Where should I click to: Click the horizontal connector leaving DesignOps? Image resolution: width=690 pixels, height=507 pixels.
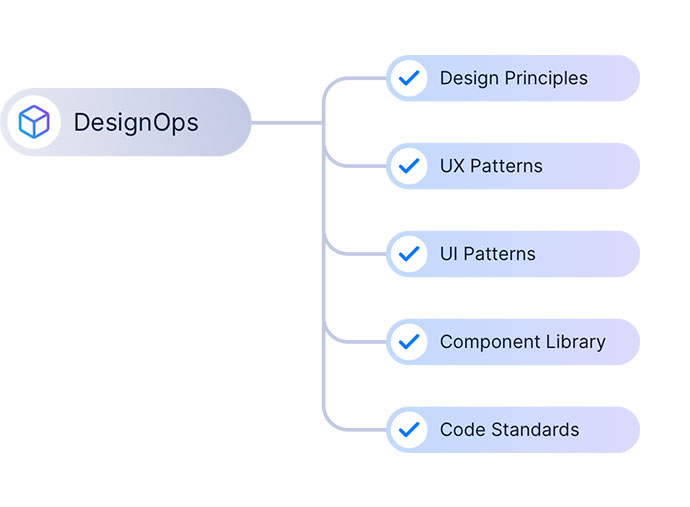286,123
